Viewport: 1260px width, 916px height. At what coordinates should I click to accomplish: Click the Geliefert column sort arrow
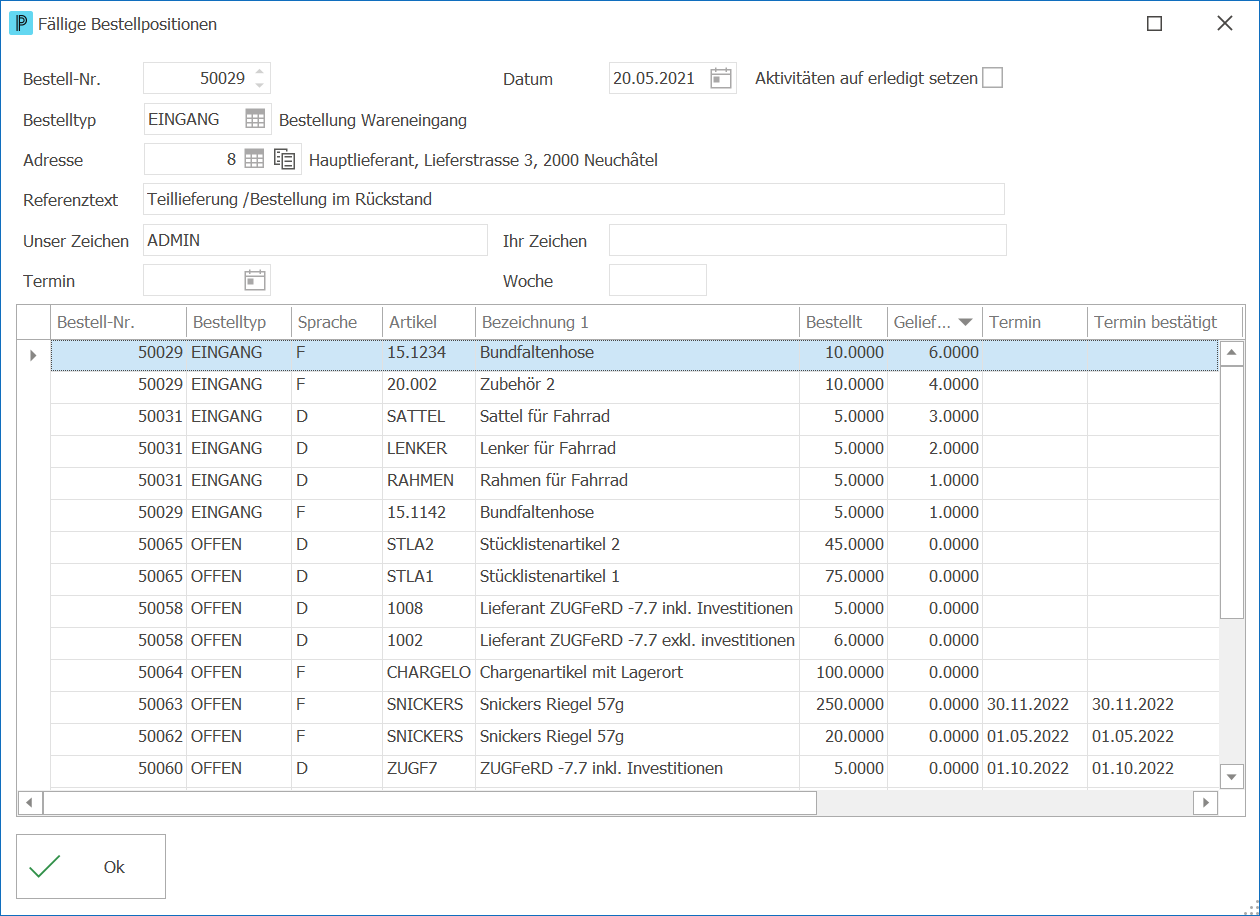point(965,322)
